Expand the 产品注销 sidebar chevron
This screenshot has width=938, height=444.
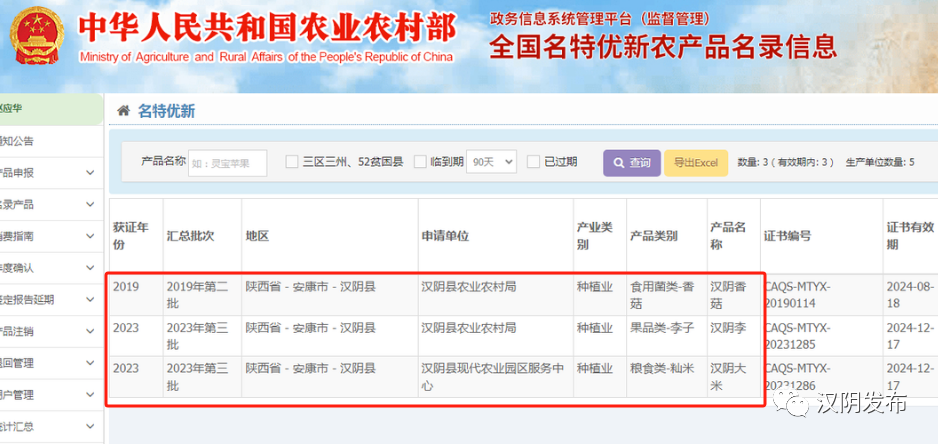point(90,332)
